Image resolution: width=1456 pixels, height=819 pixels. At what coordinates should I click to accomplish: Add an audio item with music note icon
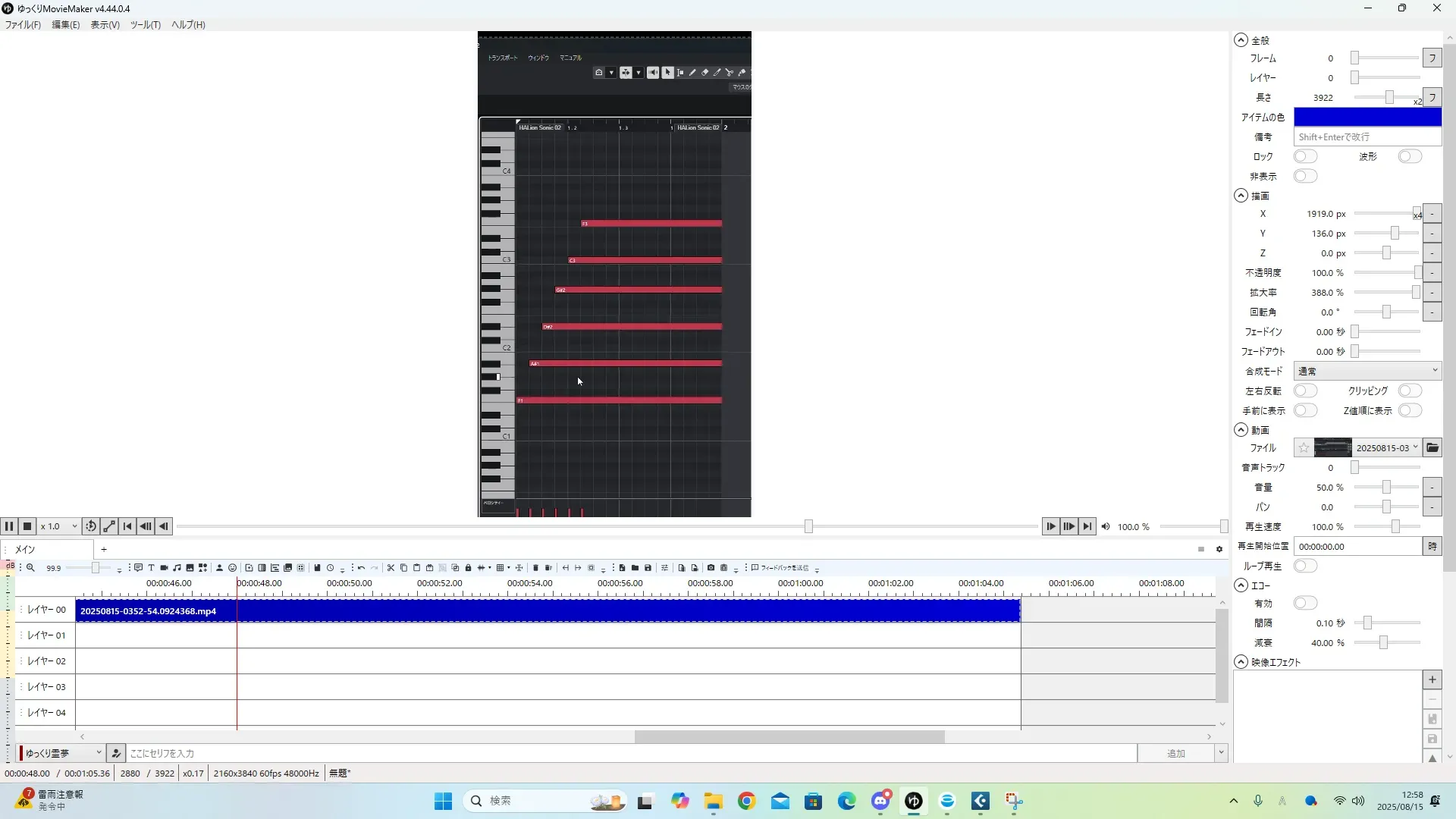177,568
